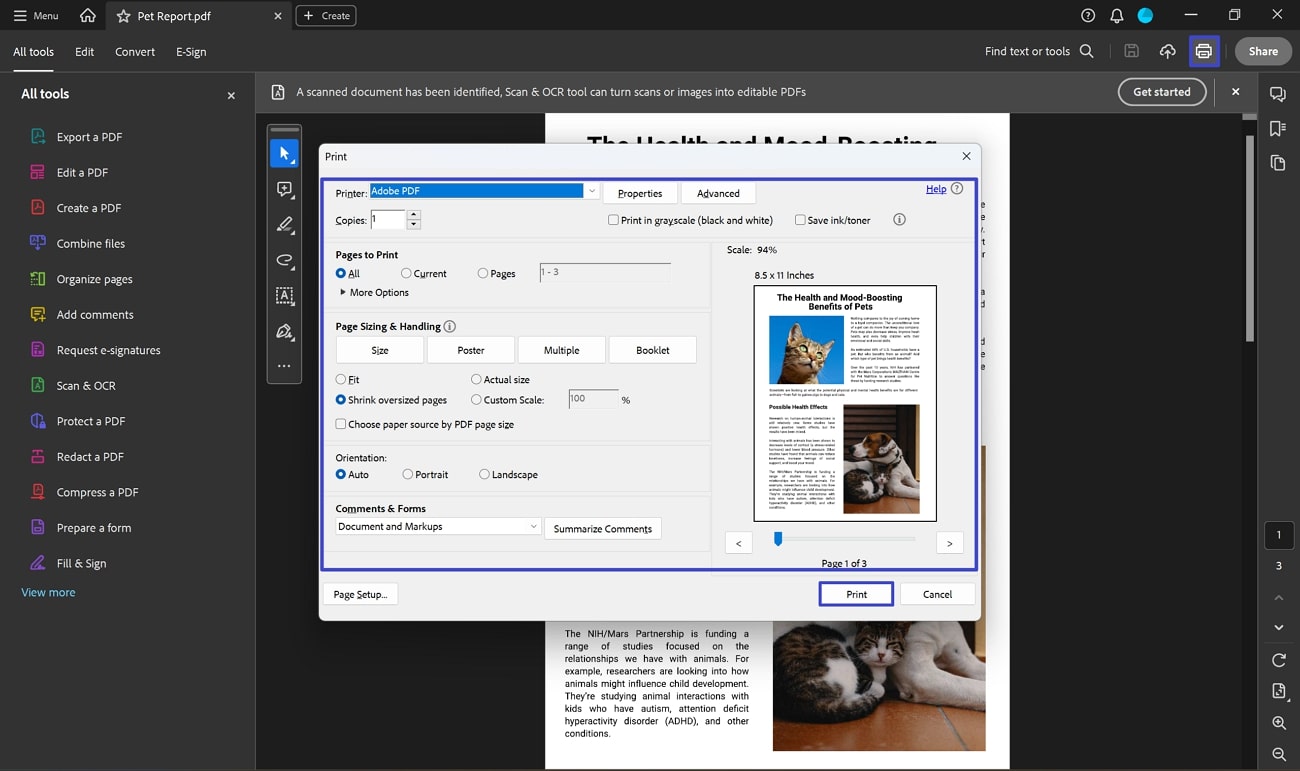Select the arrow selection tool in the toolbar
Viewport: 1300px width, 771px height.
(284, 153)
